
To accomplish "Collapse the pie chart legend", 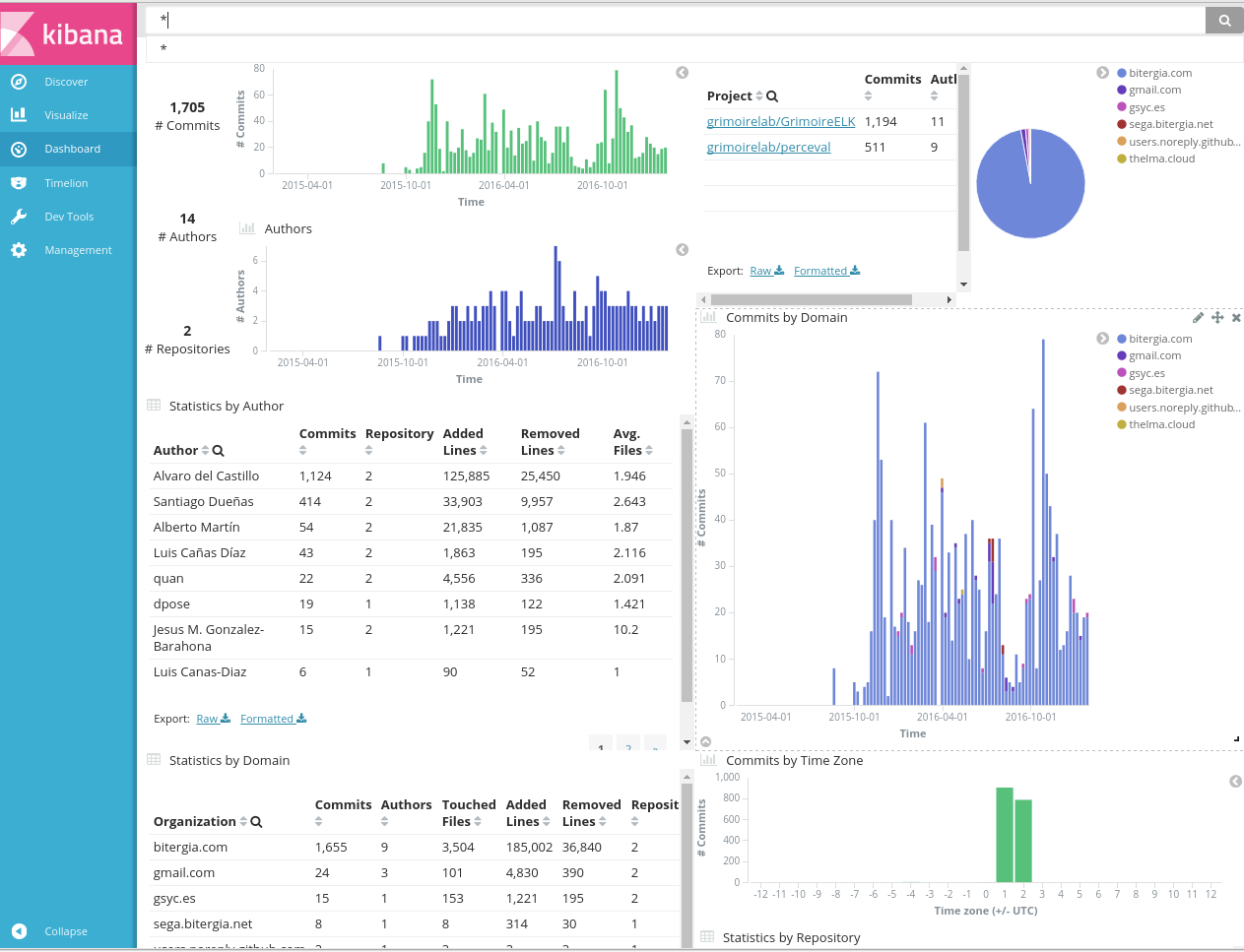I will coord(1103,73).
